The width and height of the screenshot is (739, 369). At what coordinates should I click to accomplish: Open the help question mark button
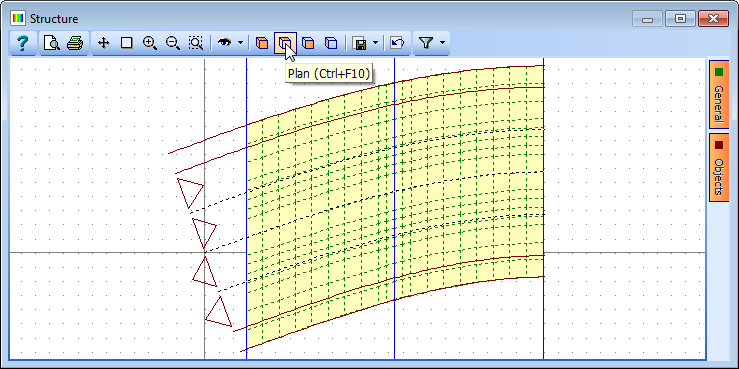[x=22, y=43]
